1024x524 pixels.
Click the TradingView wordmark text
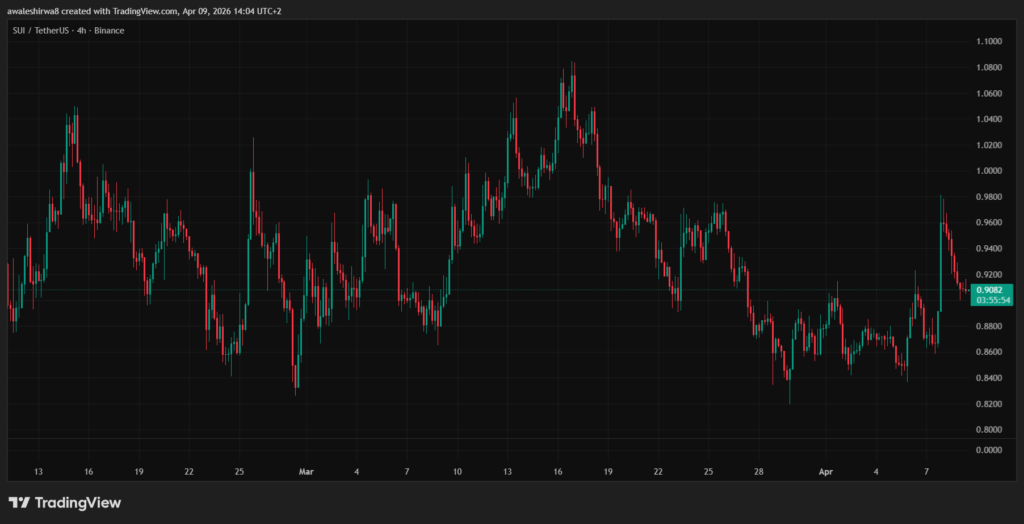(x=77, y=502)
